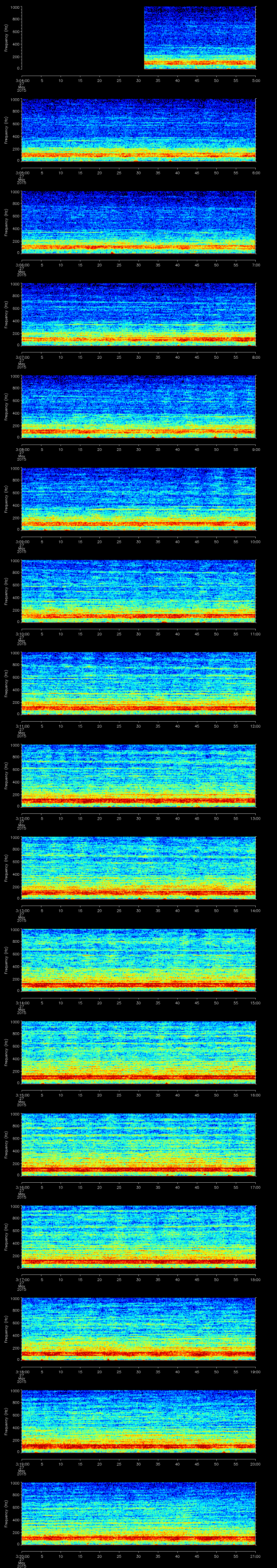Click the 13:00 end time label

[256, 819]
